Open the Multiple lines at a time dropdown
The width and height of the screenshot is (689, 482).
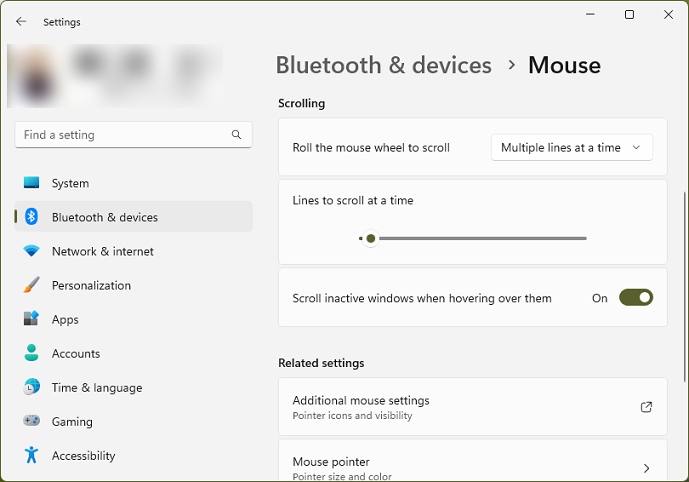click(x=571, y=148)
